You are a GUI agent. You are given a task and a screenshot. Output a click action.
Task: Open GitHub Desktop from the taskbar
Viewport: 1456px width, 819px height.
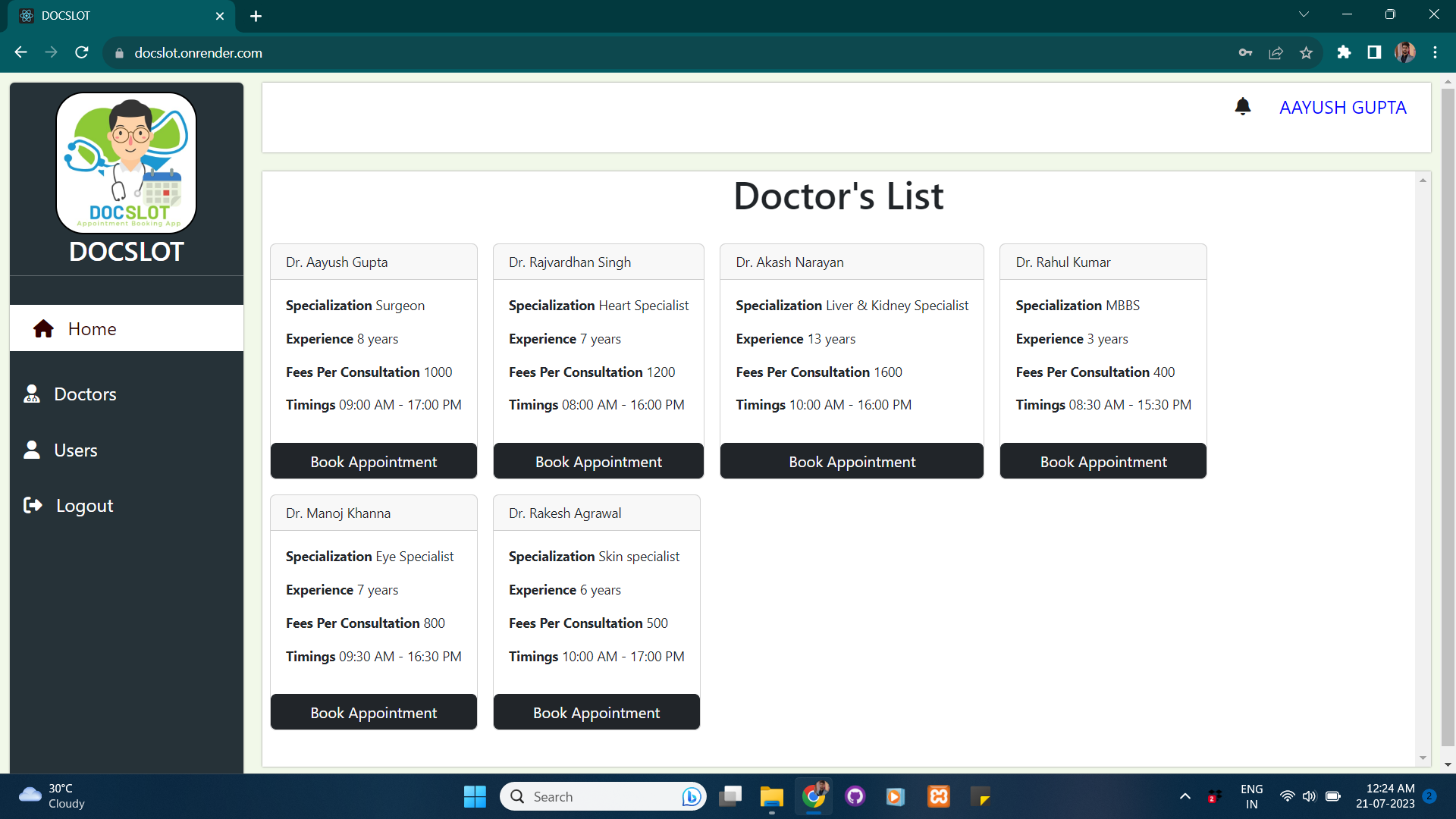(x=855, y=796)
